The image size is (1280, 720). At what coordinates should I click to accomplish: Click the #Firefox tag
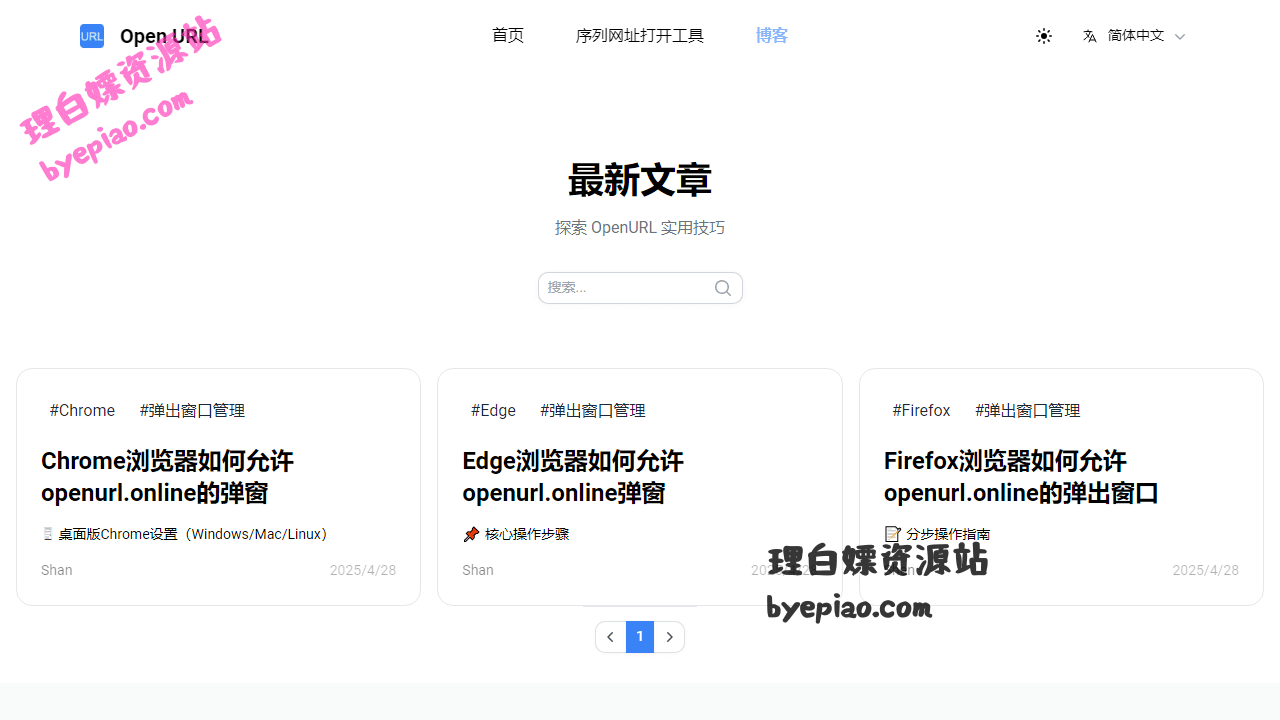[x=921, y=411]
